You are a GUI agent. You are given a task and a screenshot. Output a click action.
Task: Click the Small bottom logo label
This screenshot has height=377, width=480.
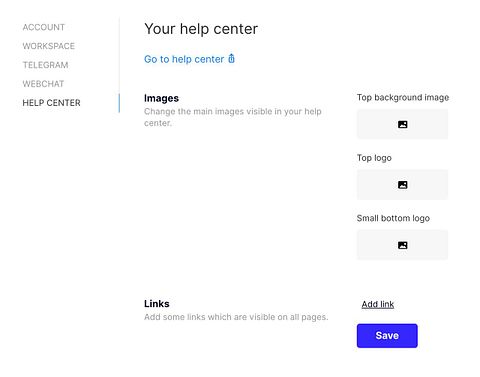pos(393,218)
